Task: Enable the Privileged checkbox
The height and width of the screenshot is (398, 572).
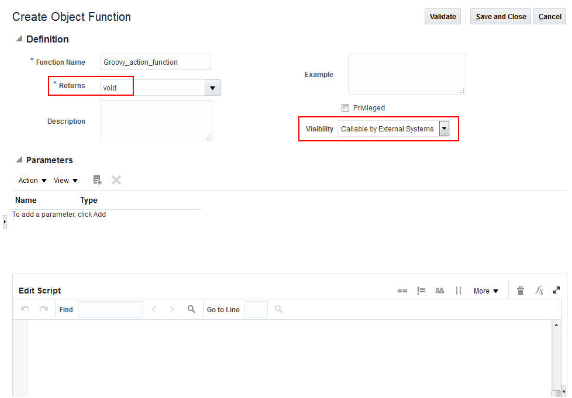Action: pos(345,108)
